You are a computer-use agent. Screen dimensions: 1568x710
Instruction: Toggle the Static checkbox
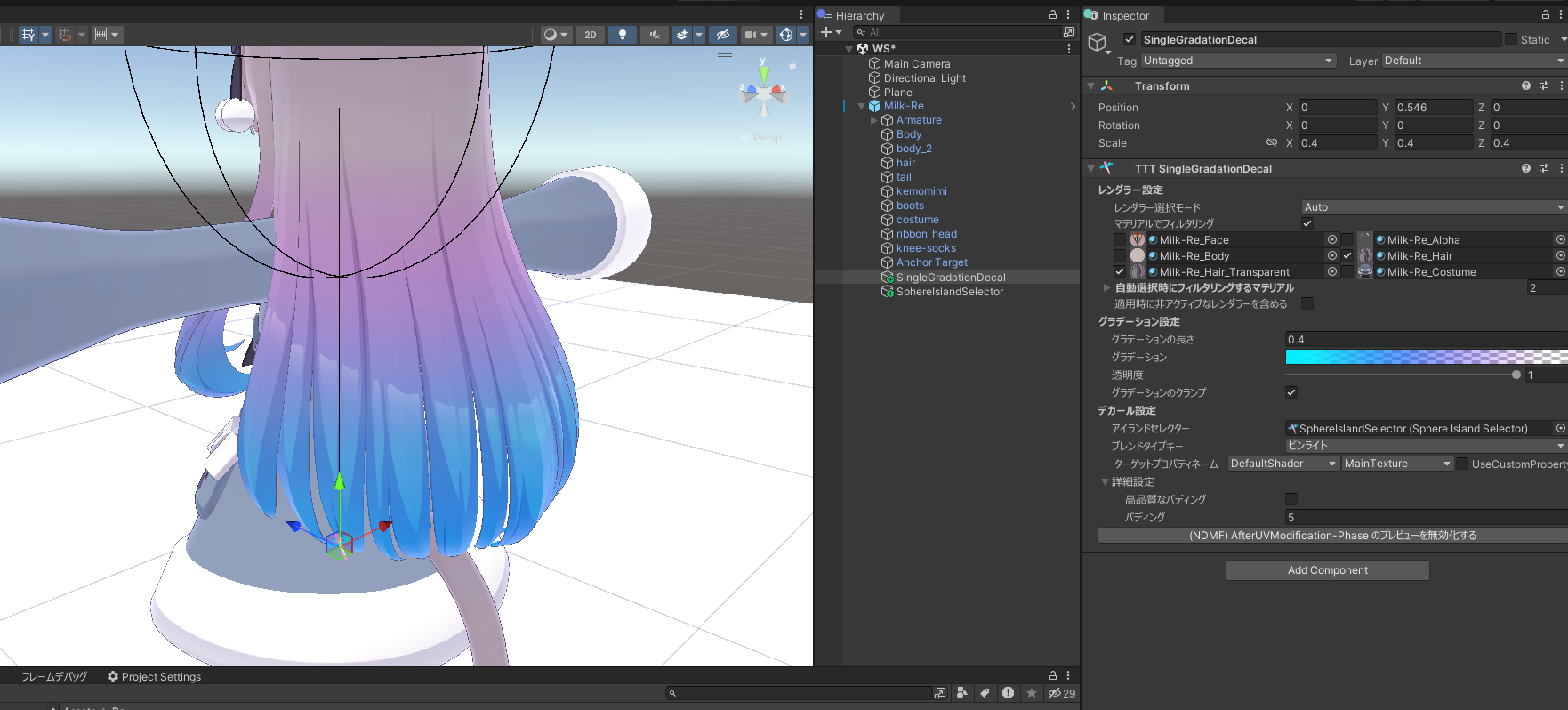[1510, 39]
